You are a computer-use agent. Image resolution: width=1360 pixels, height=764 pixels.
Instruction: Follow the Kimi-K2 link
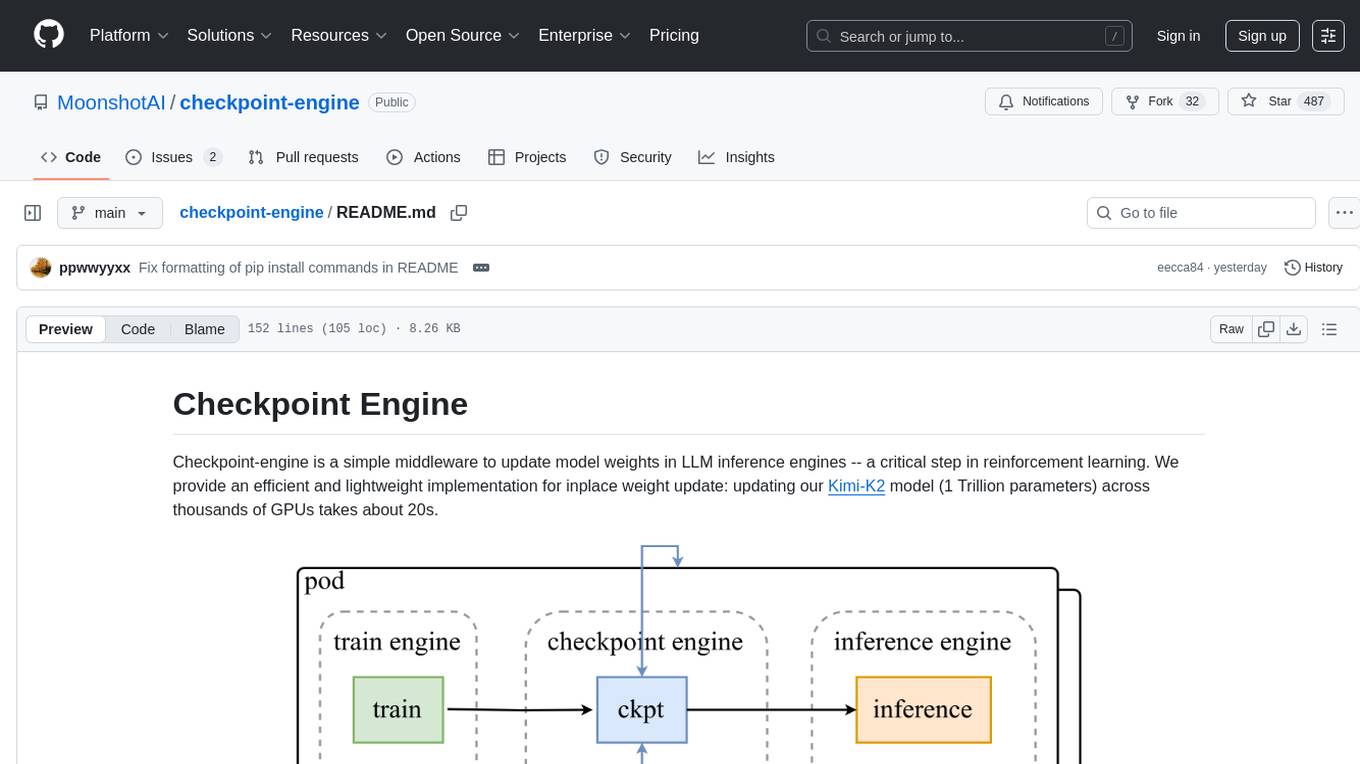coord(856,486)
